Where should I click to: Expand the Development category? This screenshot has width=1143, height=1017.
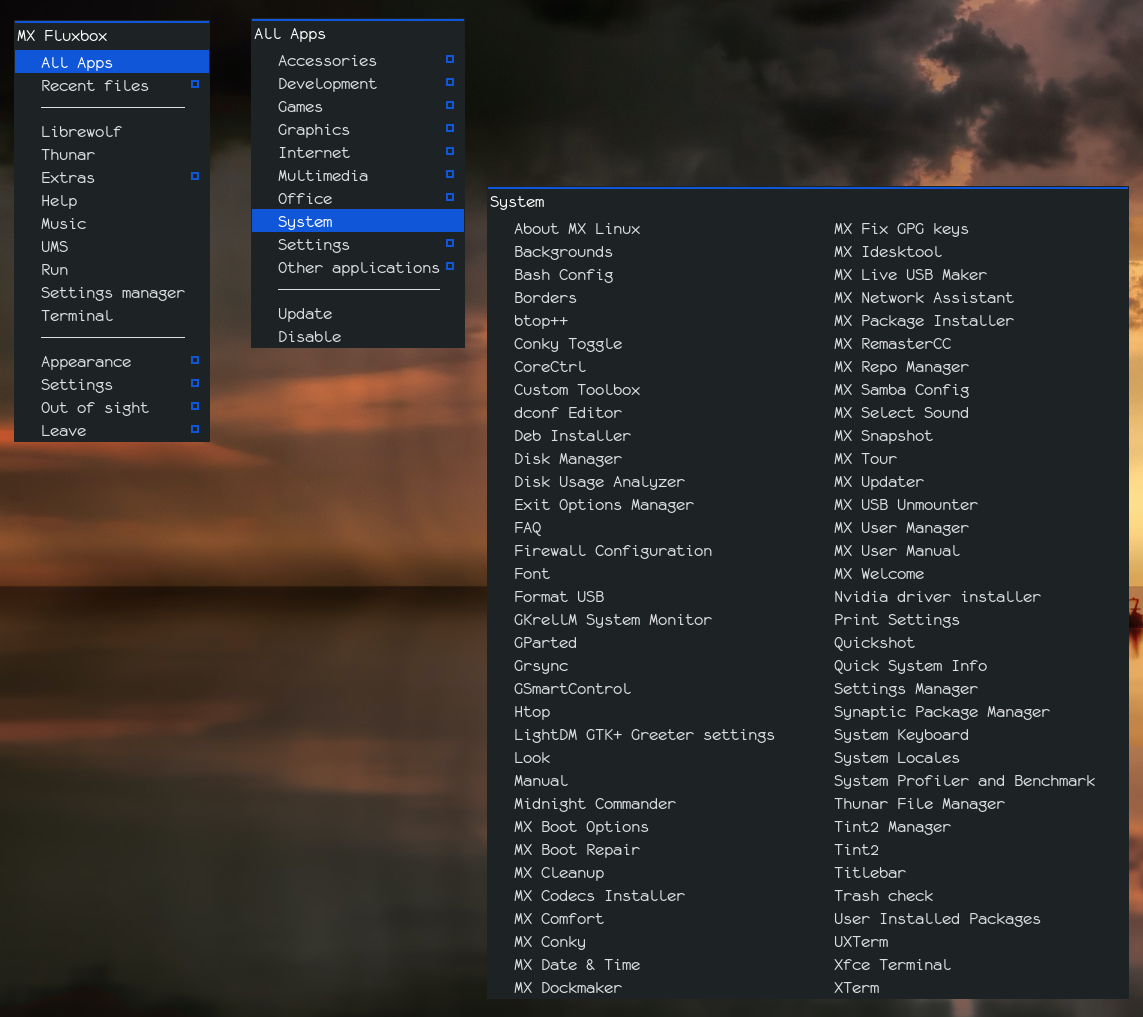pyautogui.click(x=358, y=84)
